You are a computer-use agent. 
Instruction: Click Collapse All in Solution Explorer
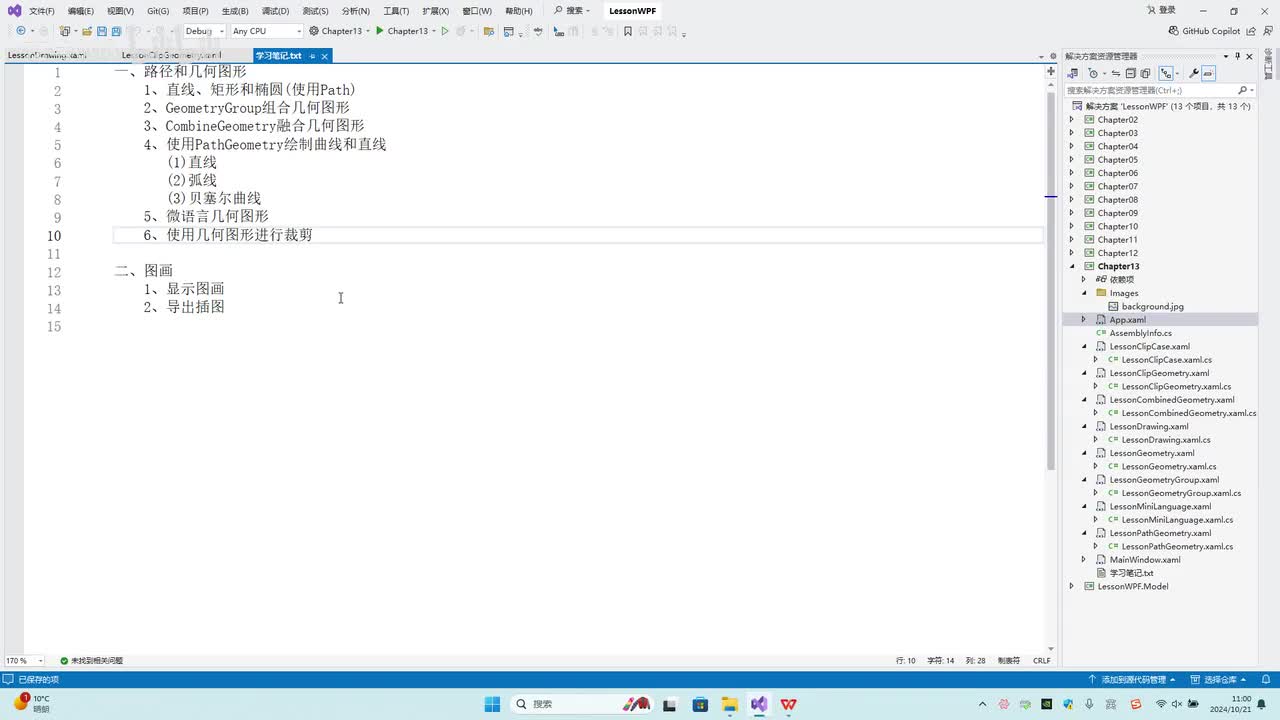pyautogui.click(x=1131, y=73)
